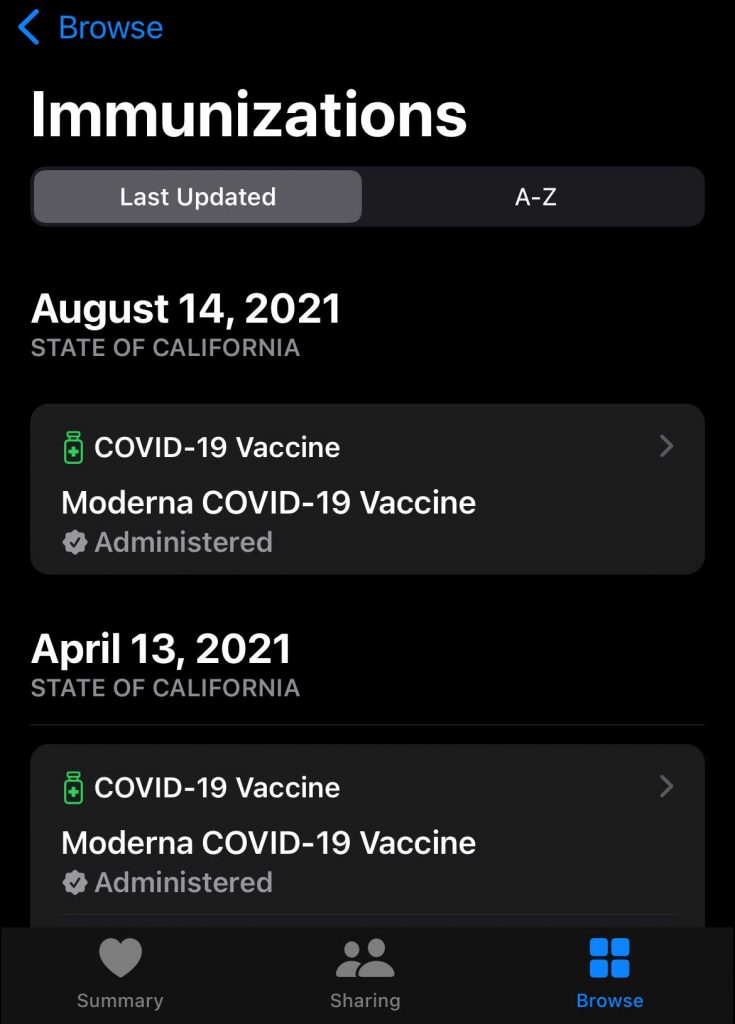
Task: Tap the Summary heart icon
Action: click(x=120, y=958)
